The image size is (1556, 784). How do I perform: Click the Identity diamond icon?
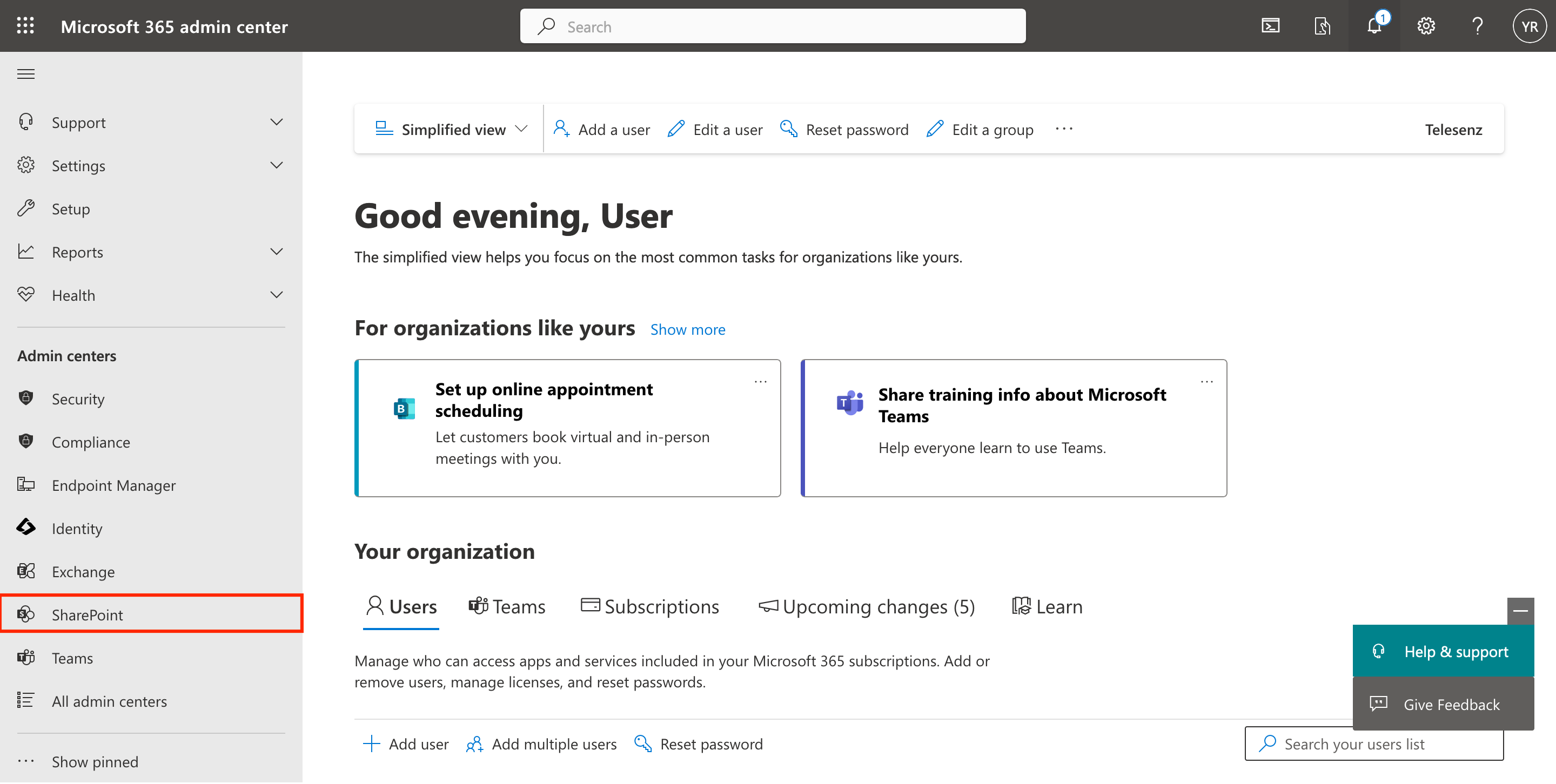[25, 528]
